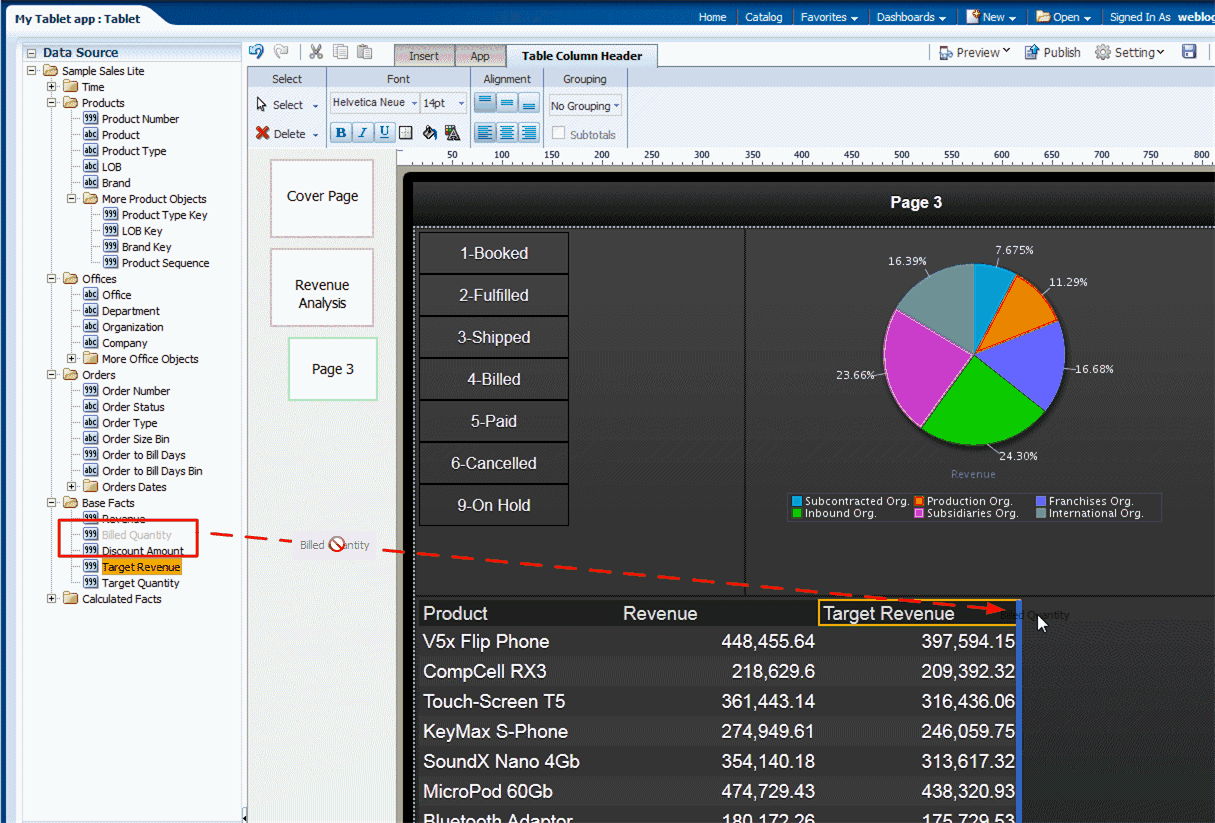The width and height of the screenshot is (1215, 823).
Task: Click the Order Status abc icon
Action: [90, 407]
